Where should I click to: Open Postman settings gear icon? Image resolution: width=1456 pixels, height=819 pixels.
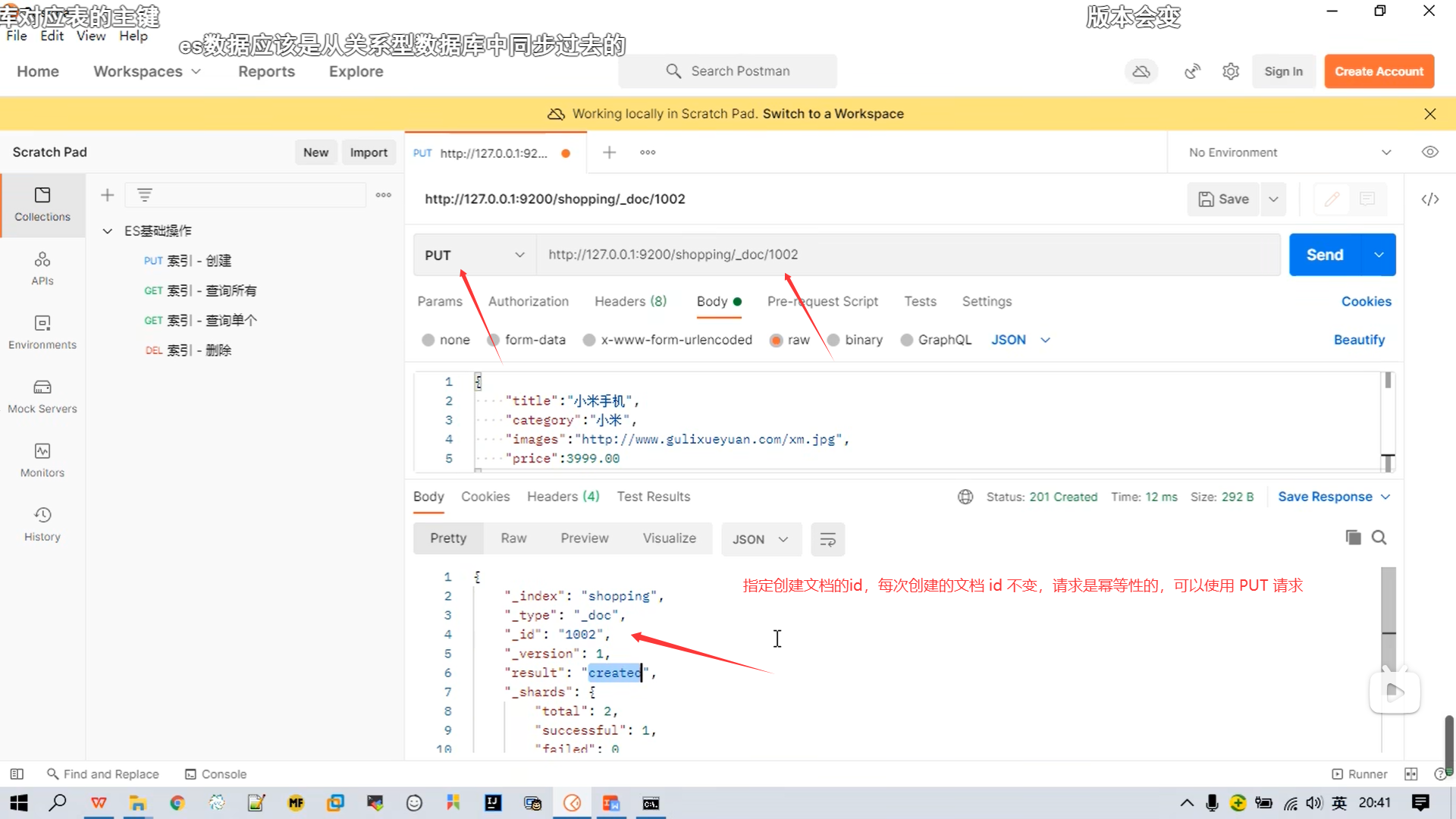pos(1230,71)
